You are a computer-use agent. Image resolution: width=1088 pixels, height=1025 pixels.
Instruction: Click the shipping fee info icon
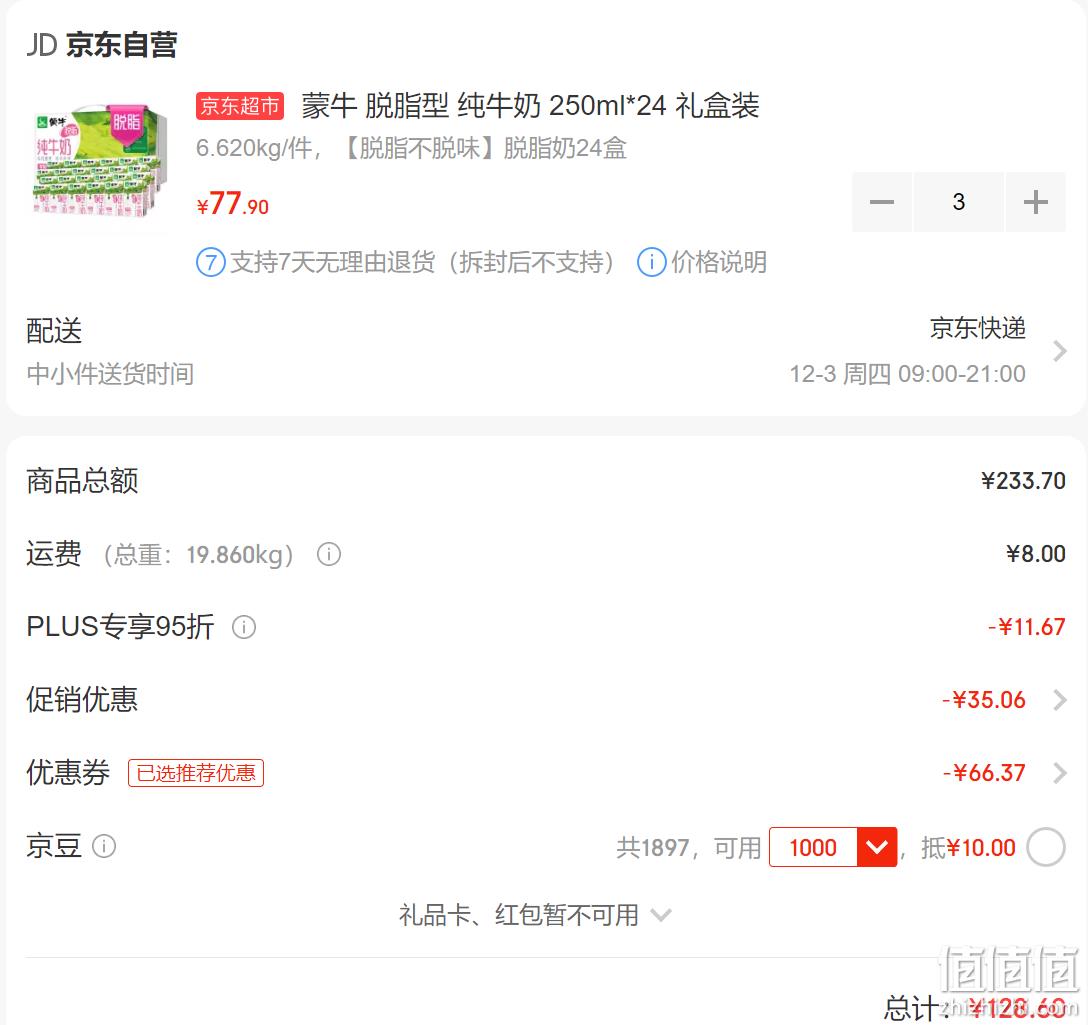click(329, 554)
